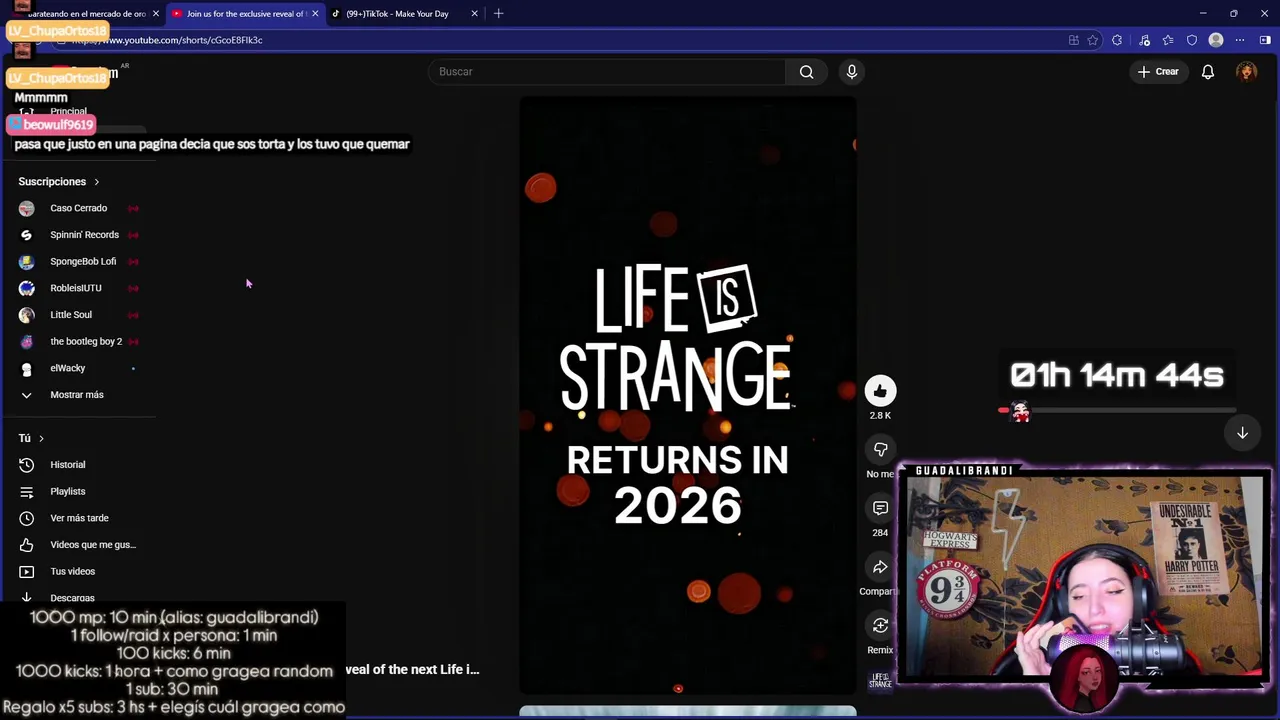Open the browser favorites list icon

1168,40
